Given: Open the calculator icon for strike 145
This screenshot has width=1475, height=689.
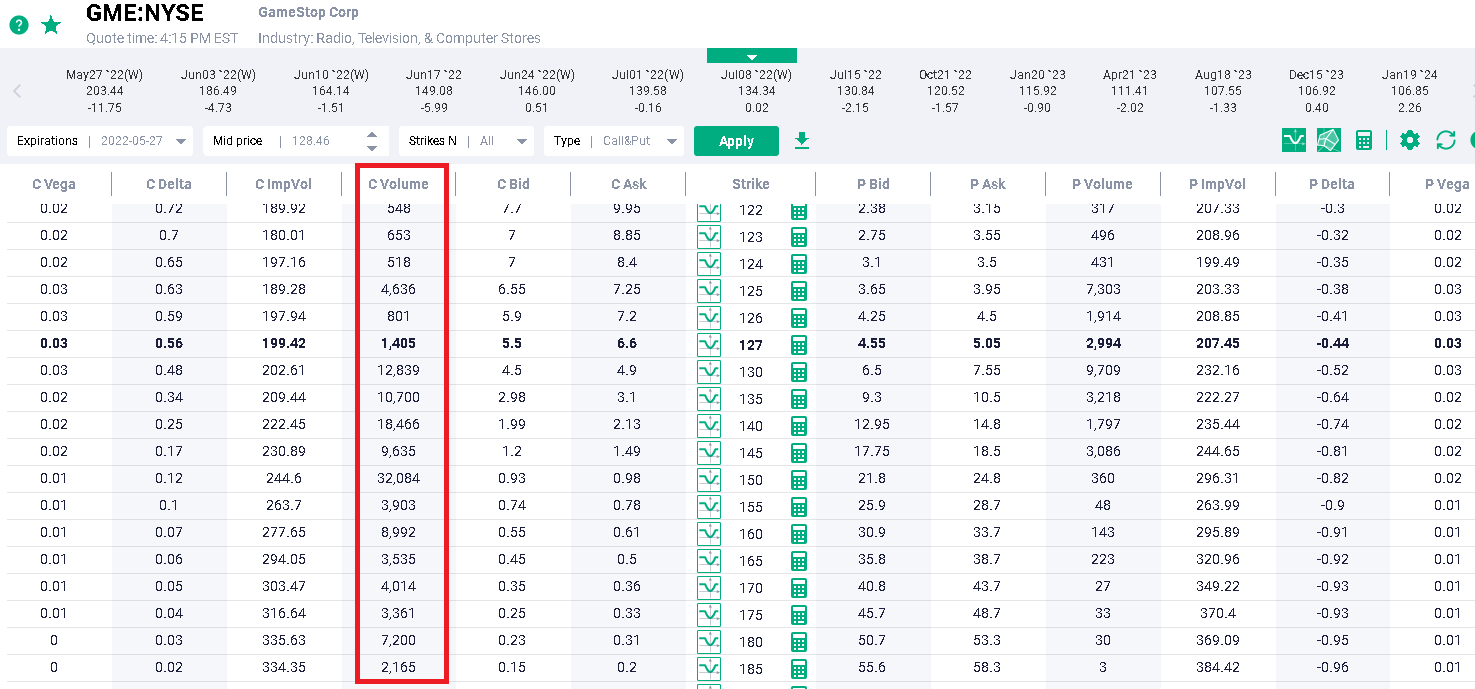Looking at the screenshot, I should 798,453.
